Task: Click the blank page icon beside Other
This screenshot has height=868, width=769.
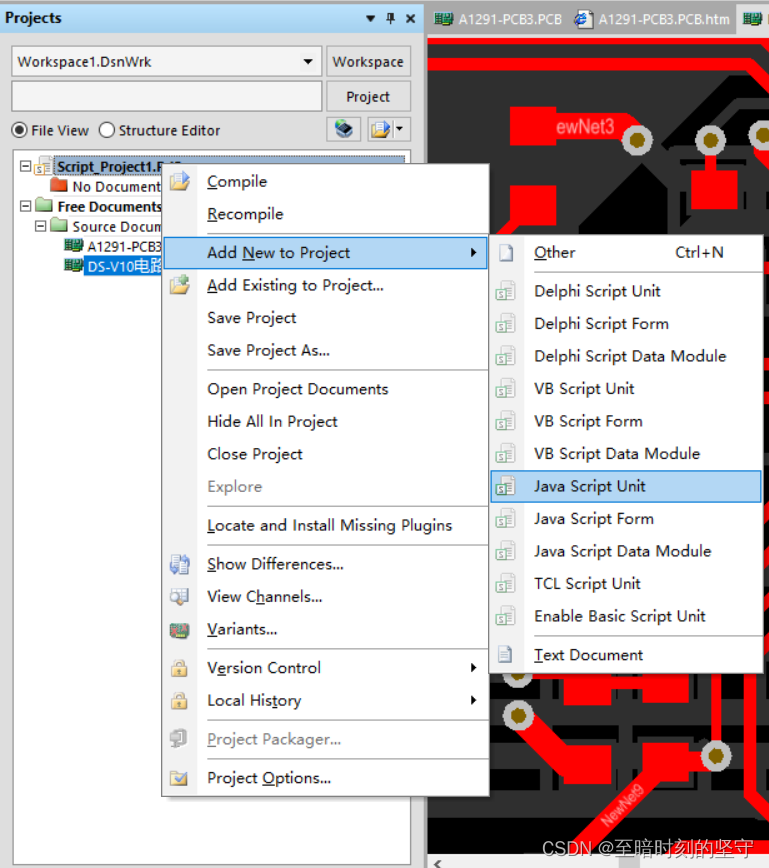Action: [x=505, y=252]
